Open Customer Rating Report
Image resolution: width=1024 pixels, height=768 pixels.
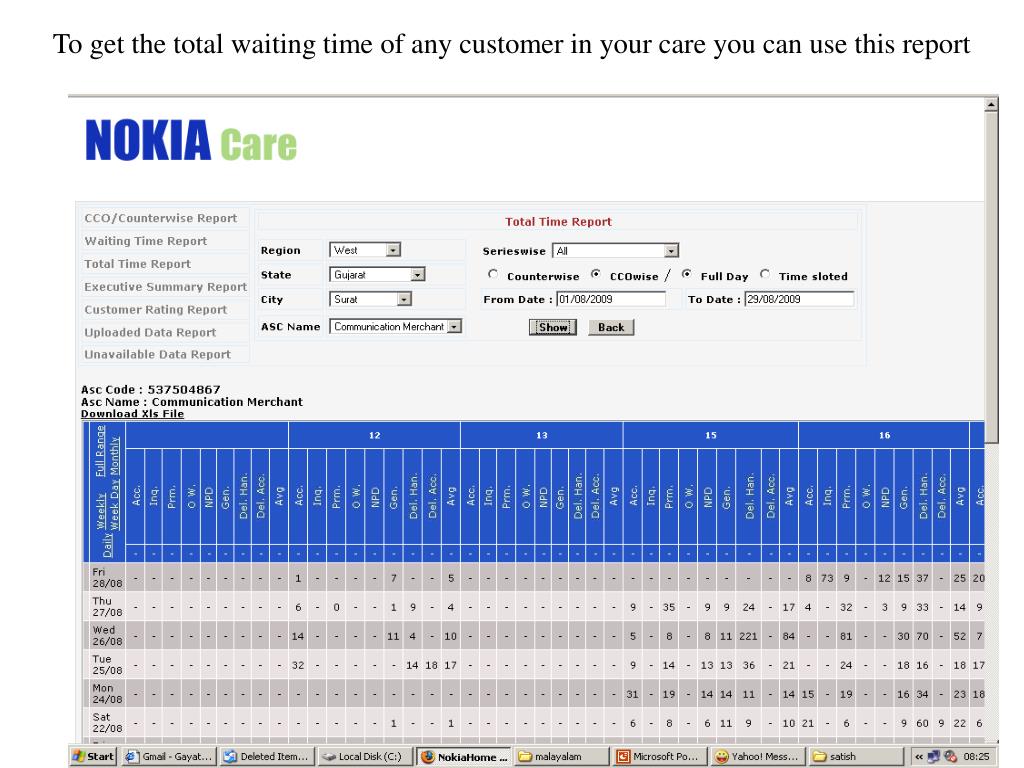click(155, 310)
